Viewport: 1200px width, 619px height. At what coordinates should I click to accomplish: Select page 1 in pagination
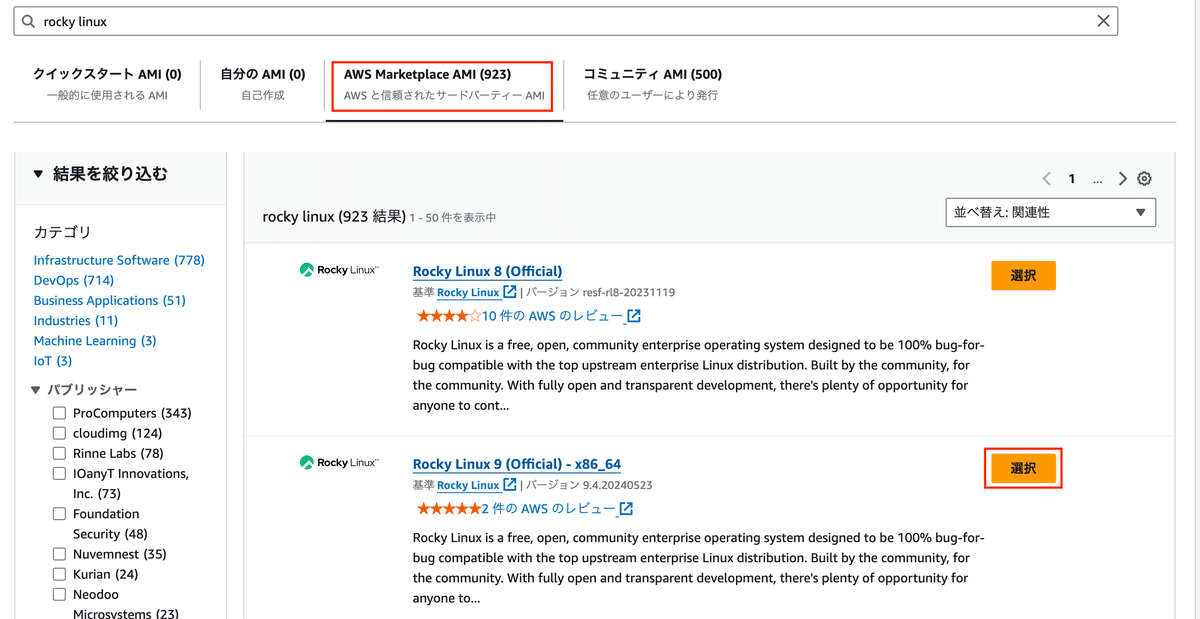point(1071,179)
